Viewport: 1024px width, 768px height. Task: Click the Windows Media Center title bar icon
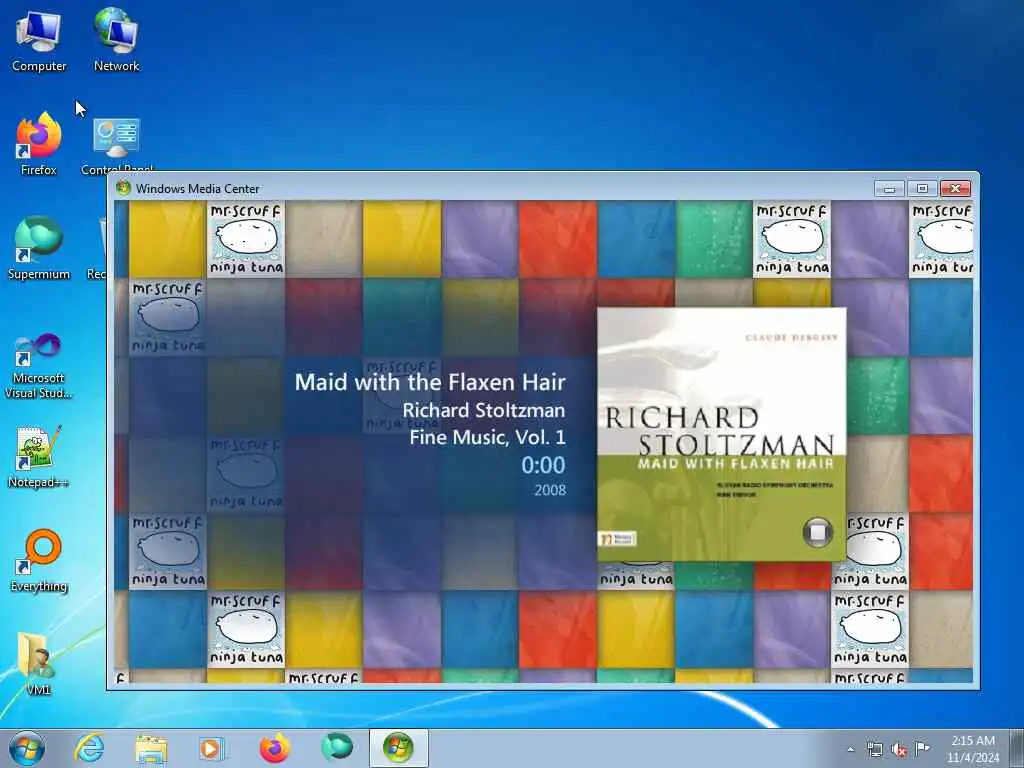coord(123,188)
